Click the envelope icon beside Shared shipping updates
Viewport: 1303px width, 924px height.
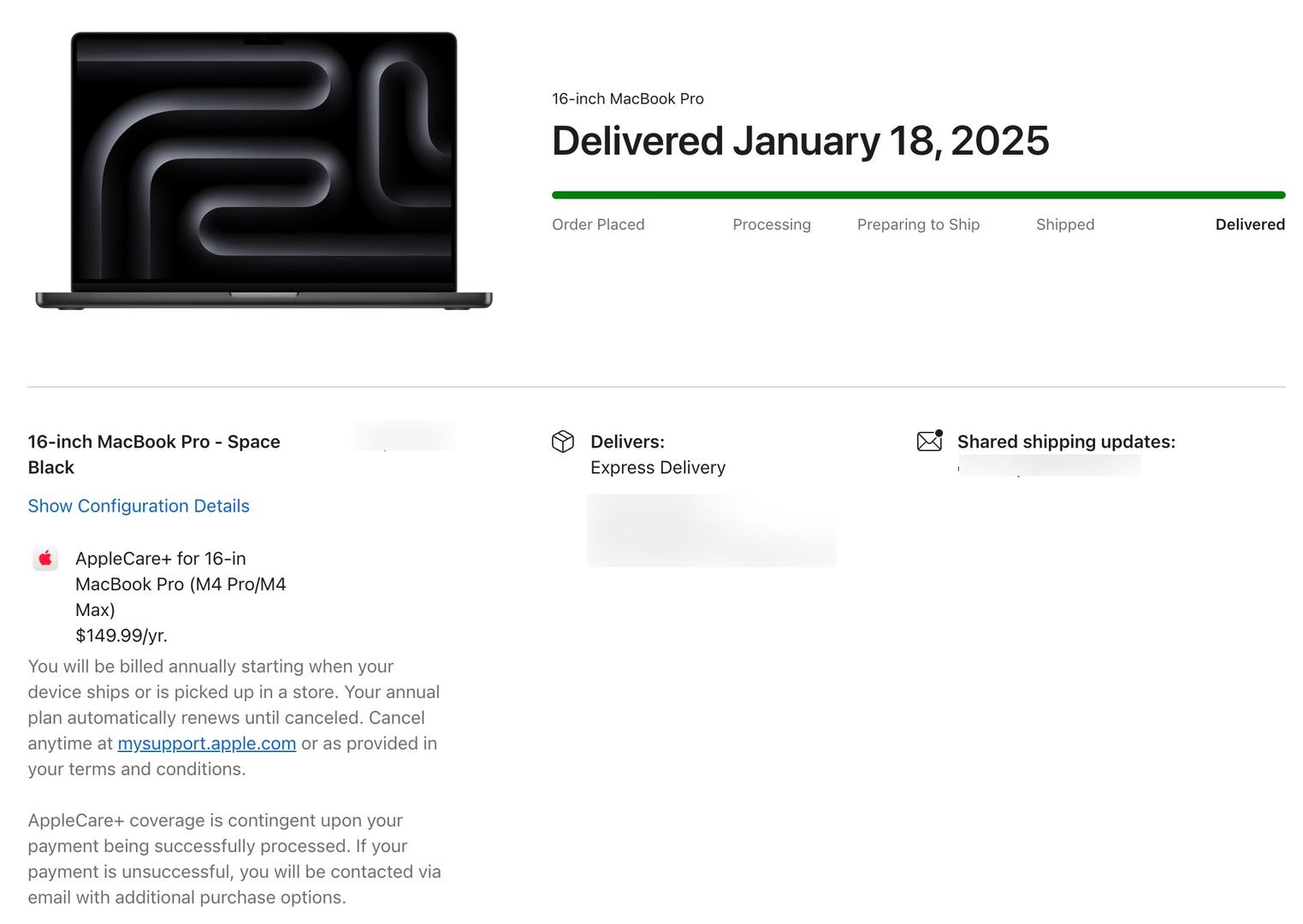pyautogui.click(x=930, y=441)
